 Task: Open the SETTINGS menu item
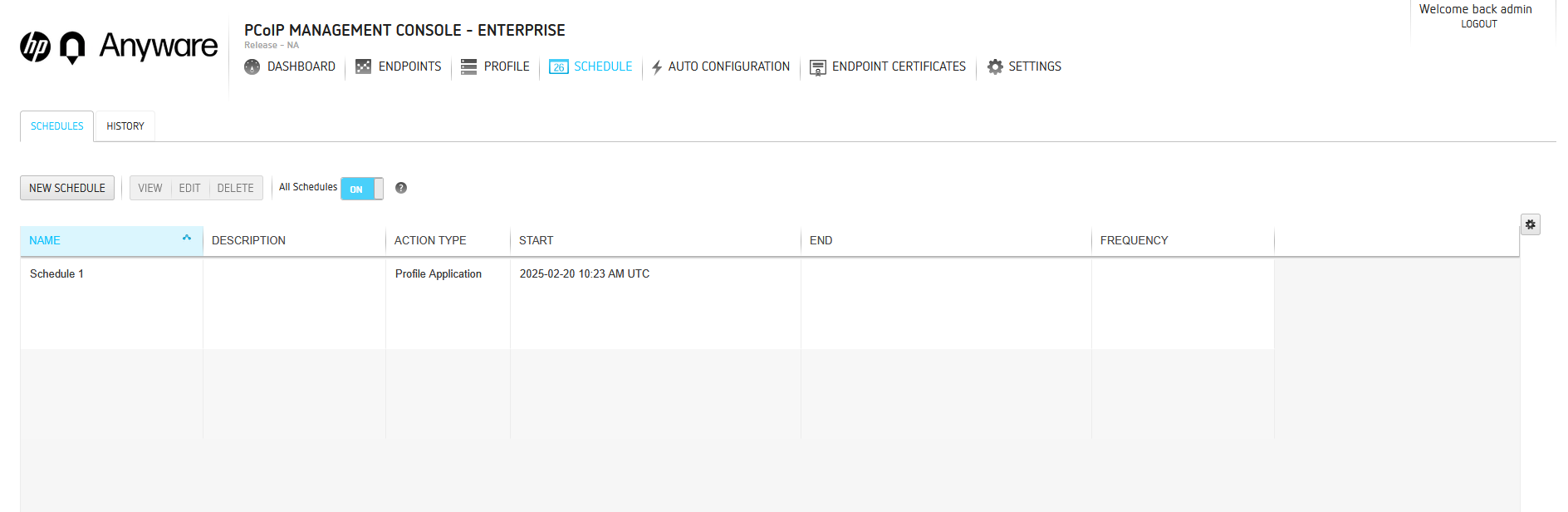coord(1035,66)
